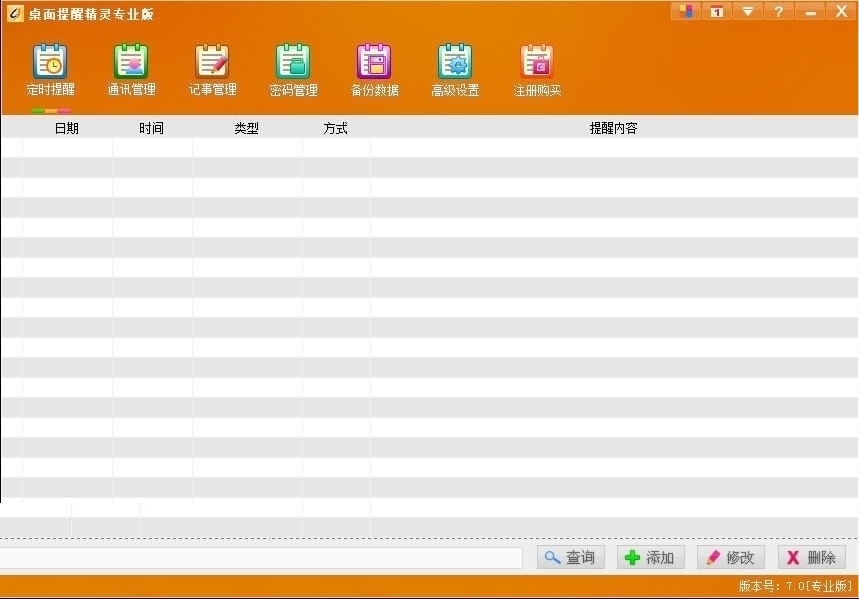This screenshot has height=599, width=859.
Task: Sort by the 日期 date column header
Action: point(66,128)
